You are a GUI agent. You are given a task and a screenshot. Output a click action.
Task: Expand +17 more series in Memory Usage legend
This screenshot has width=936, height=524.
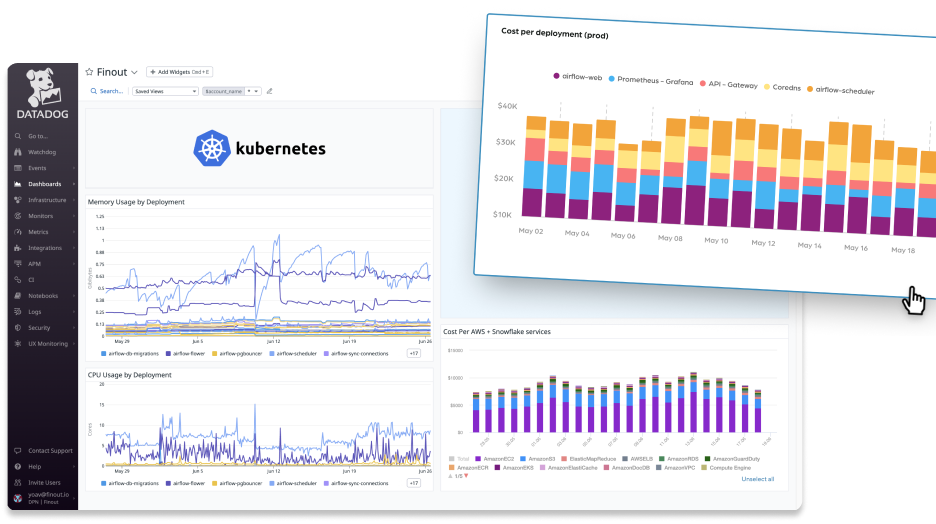click(414, 354)
